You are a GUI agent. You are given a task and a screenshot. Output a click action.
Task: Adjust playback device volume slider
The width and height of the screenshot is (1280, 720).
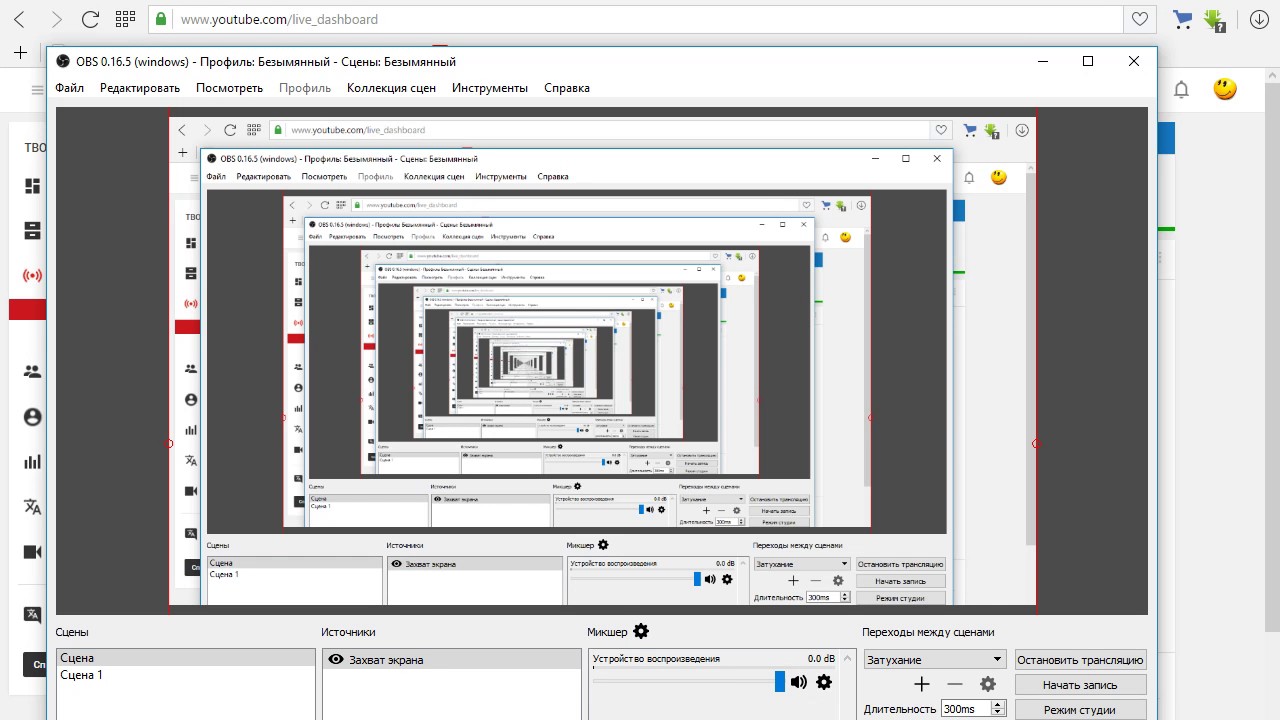click(x=780, y=682)
